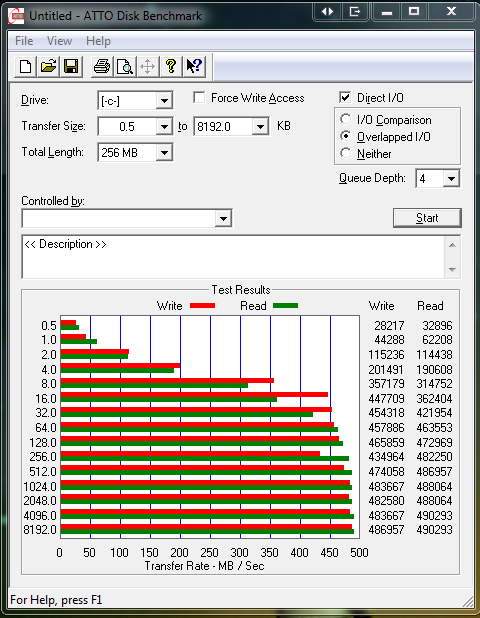This screenshot has width=480, height=618.
Task: Expand Transfer Size maximum 8192.0 dropdown
Action: (260, 127)
